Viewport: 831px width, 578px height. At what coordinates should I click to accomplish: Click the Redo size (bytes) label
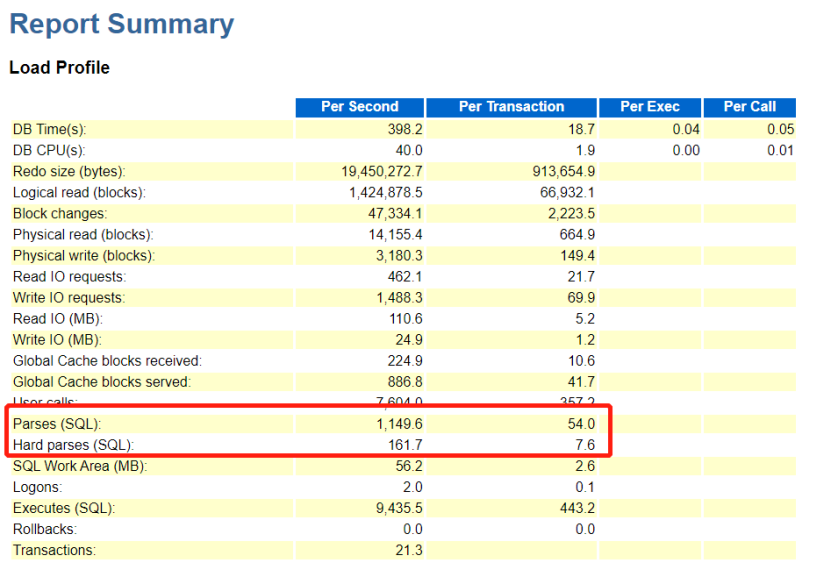pos(69,171)
